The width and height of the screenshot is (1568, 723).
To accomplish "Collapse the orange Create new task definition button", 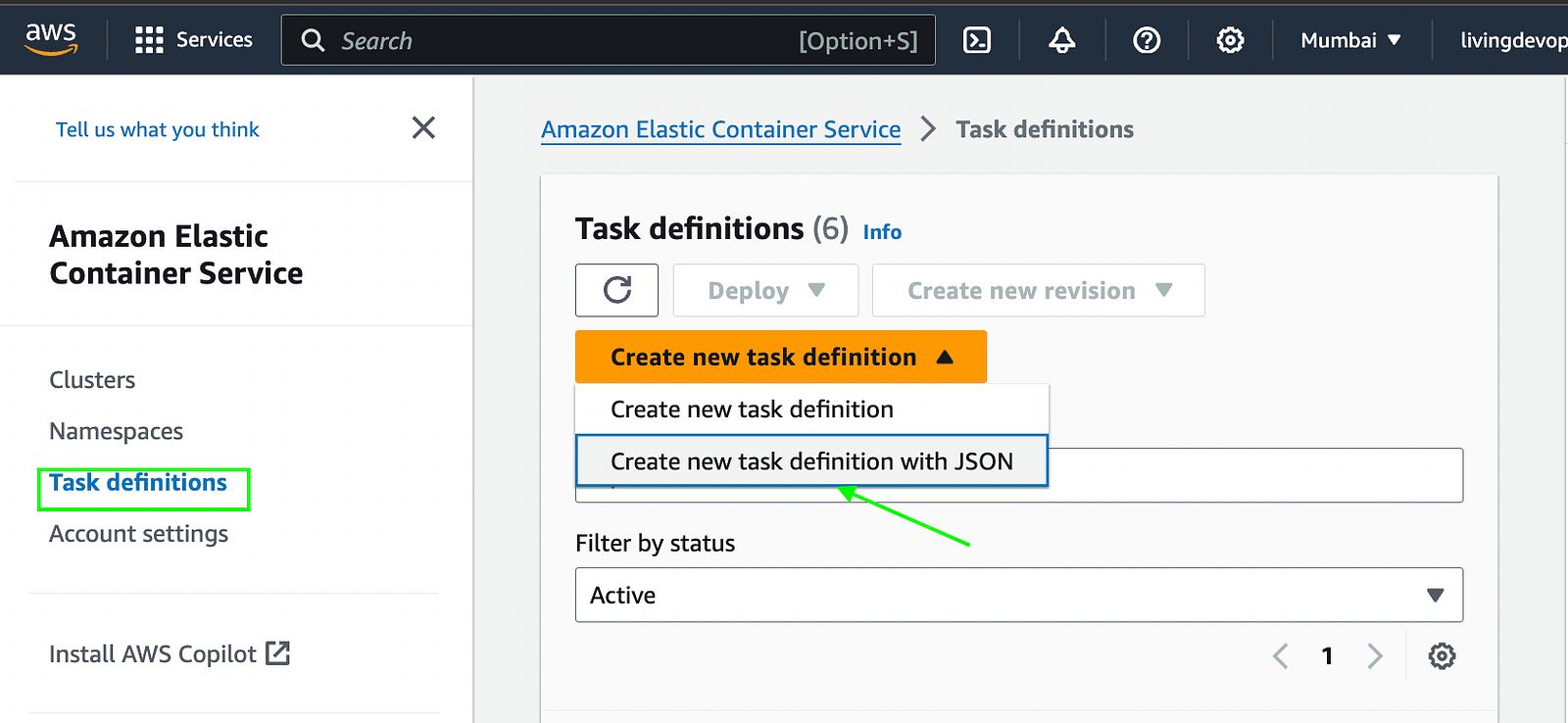I will [x=780, y=357].
